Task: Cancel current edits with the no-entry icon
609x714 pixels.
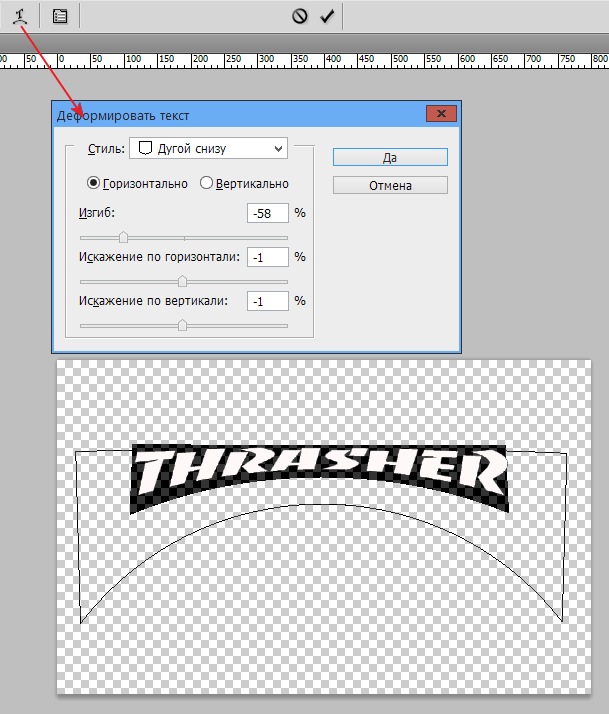Action: click(299, 16)
